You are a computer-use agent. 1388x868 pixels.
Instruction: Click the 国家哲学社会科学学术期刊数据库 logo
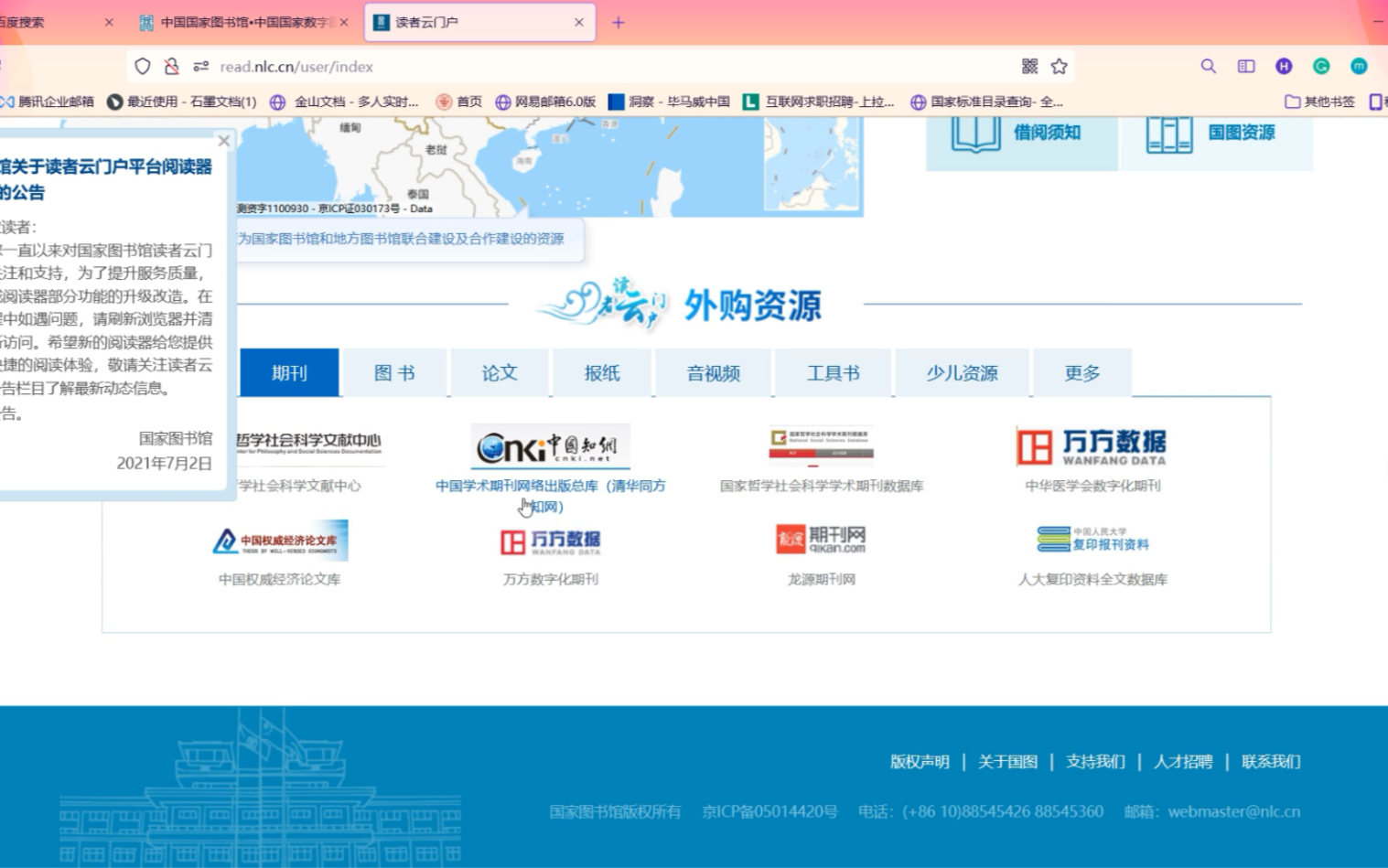tap(821, 445)
